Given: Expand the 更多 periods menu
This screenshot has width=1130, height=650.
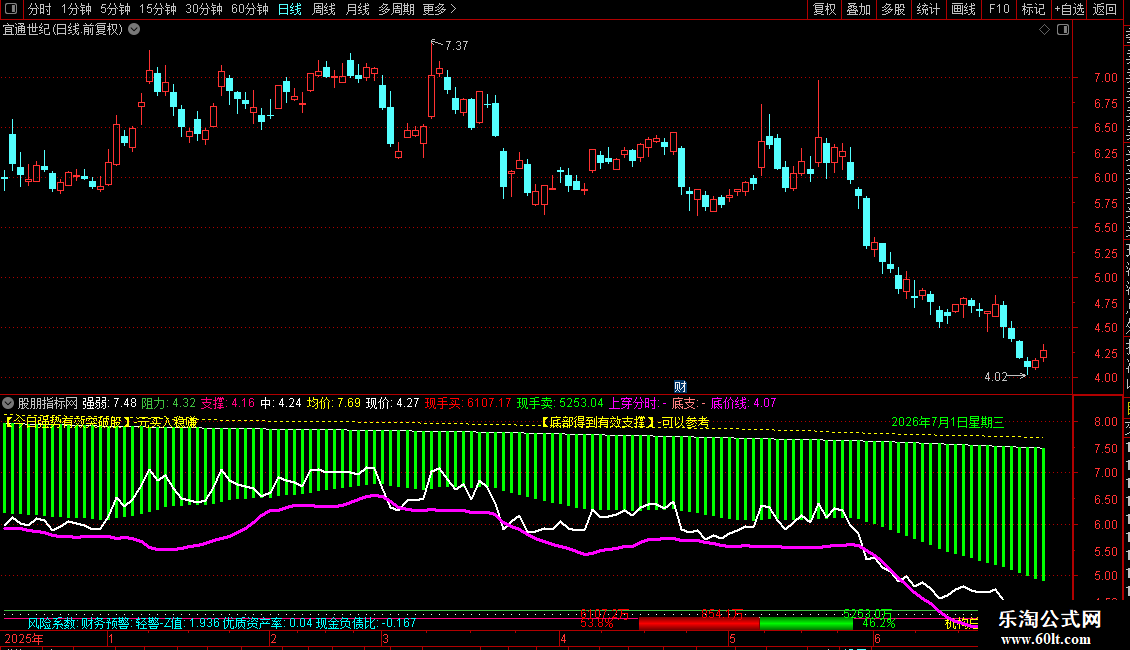Looking at the screenshot, I should (439, 9).
